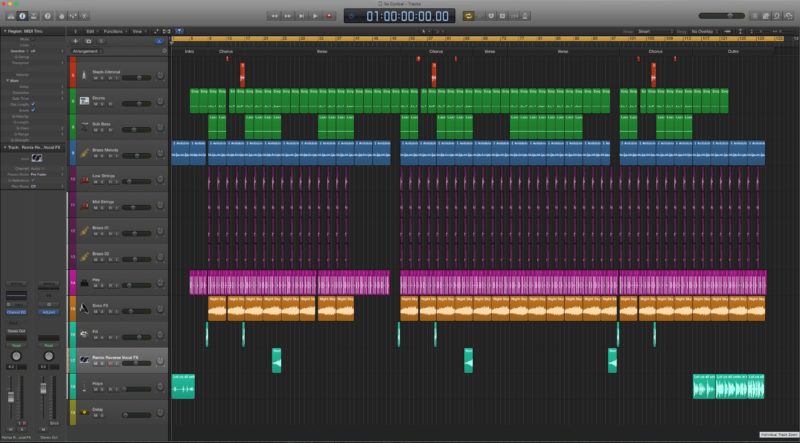Mute the Mid Strings track
800x443 pixels.
(95, 208)
